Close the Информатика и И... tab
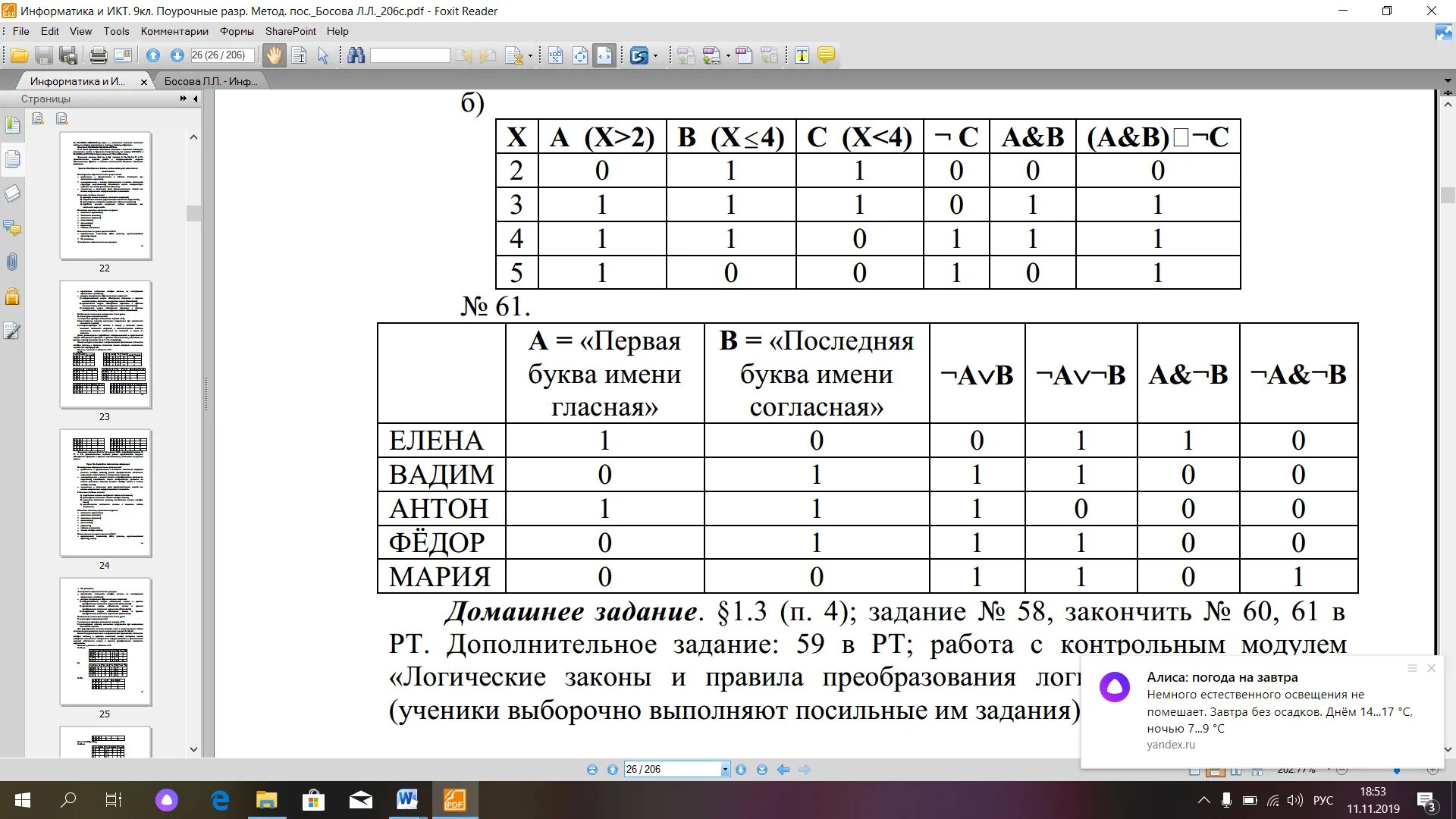1456x819 pixels. (x=144, y=82)
